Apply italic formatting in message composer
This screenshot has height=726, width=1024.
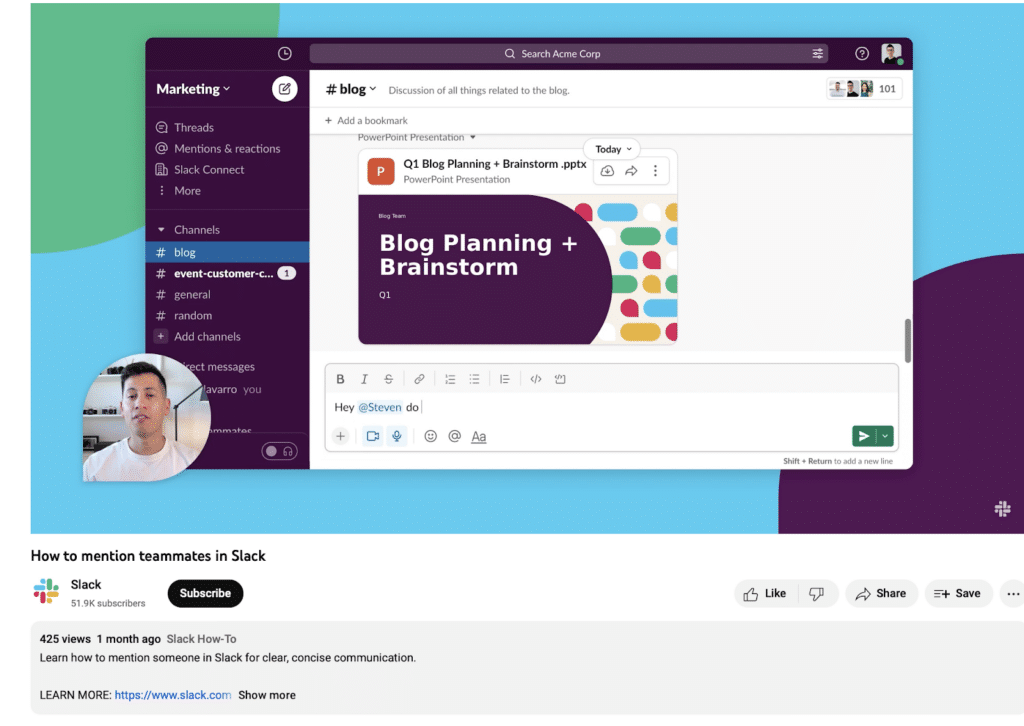(x=364, y=379)
